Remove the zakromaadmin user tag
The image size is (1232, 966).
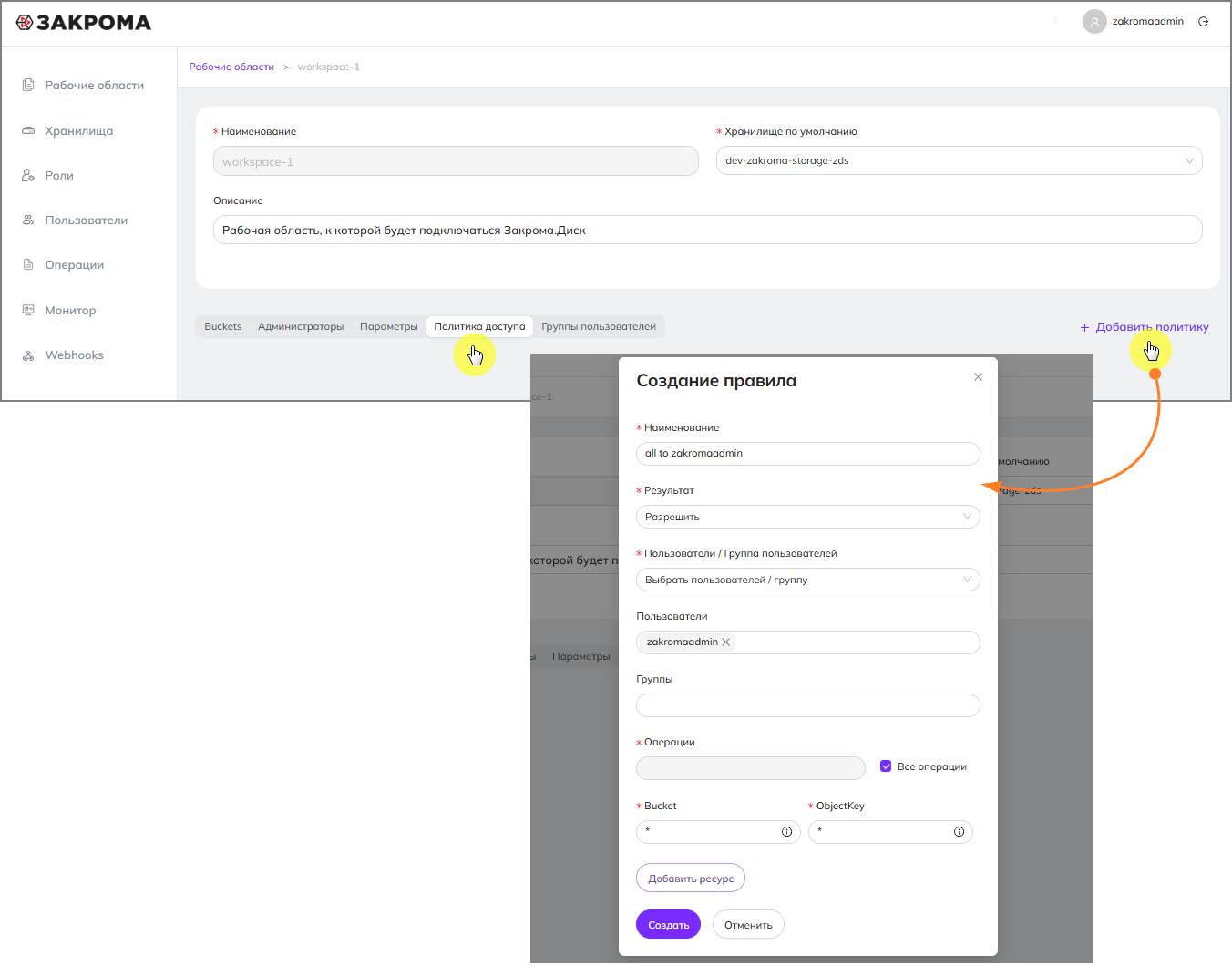726,642
